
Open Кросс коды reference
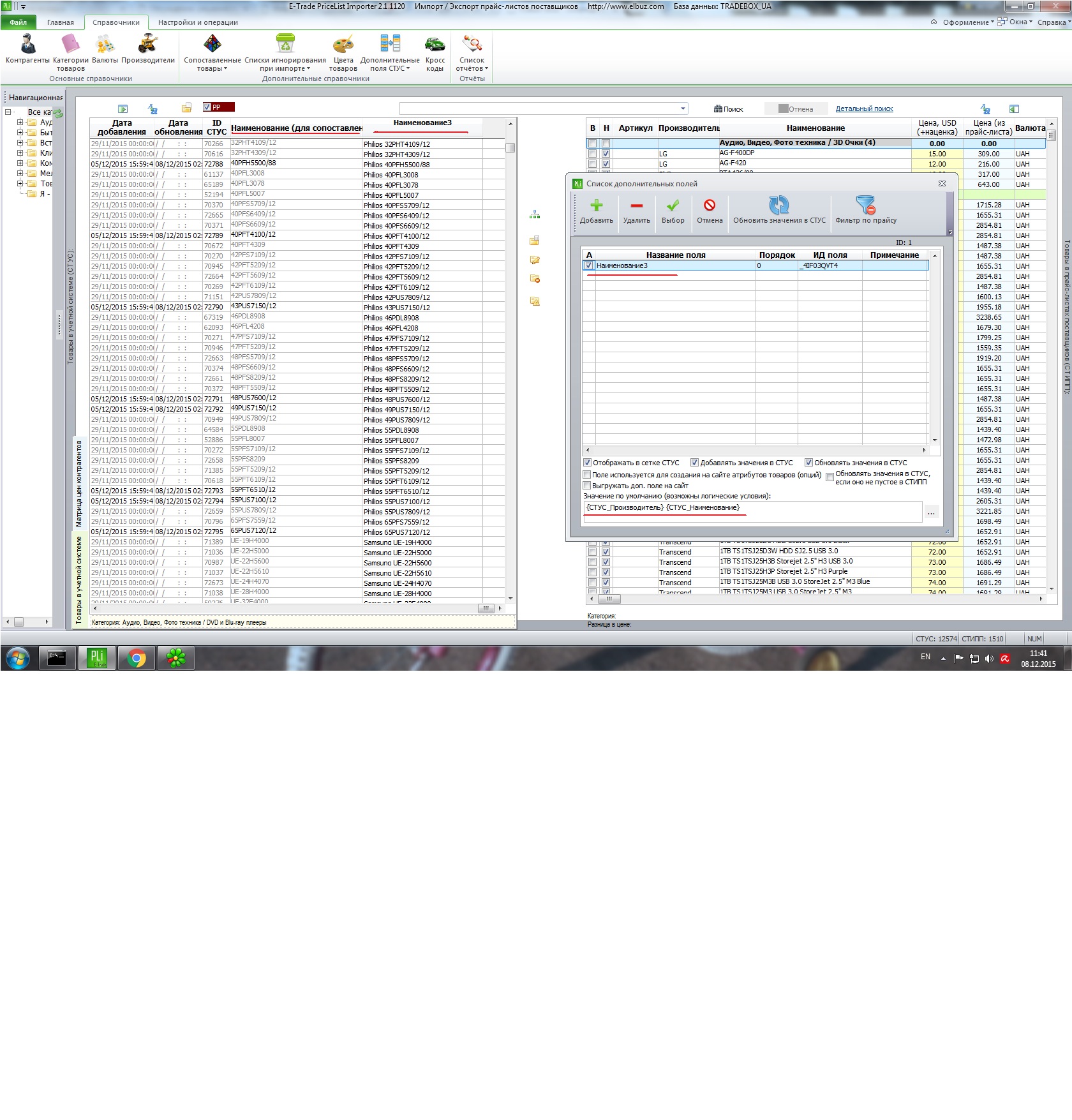(435, 52)
